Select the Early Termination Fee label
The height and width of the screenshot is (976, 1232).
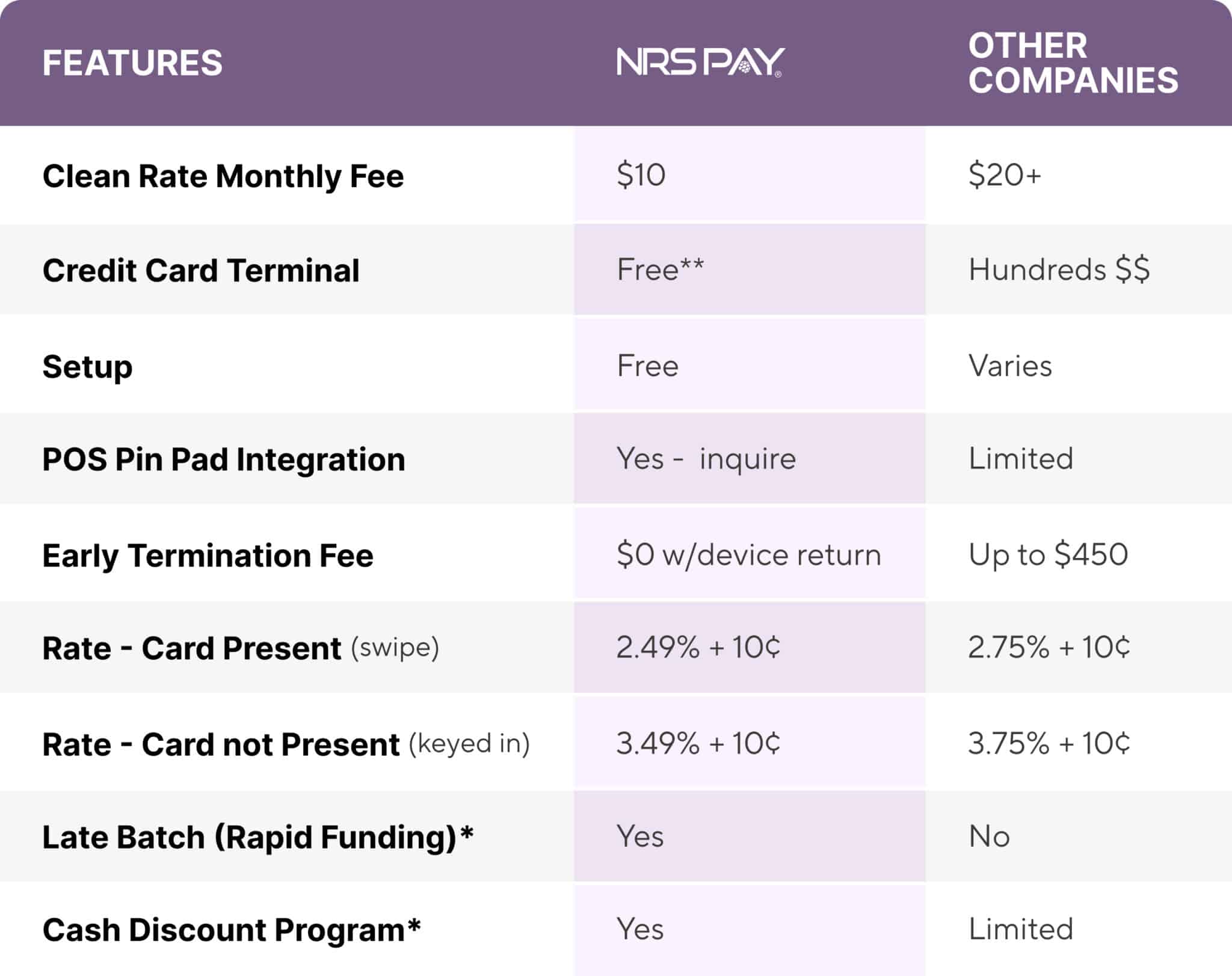click(x=208, y=555)
